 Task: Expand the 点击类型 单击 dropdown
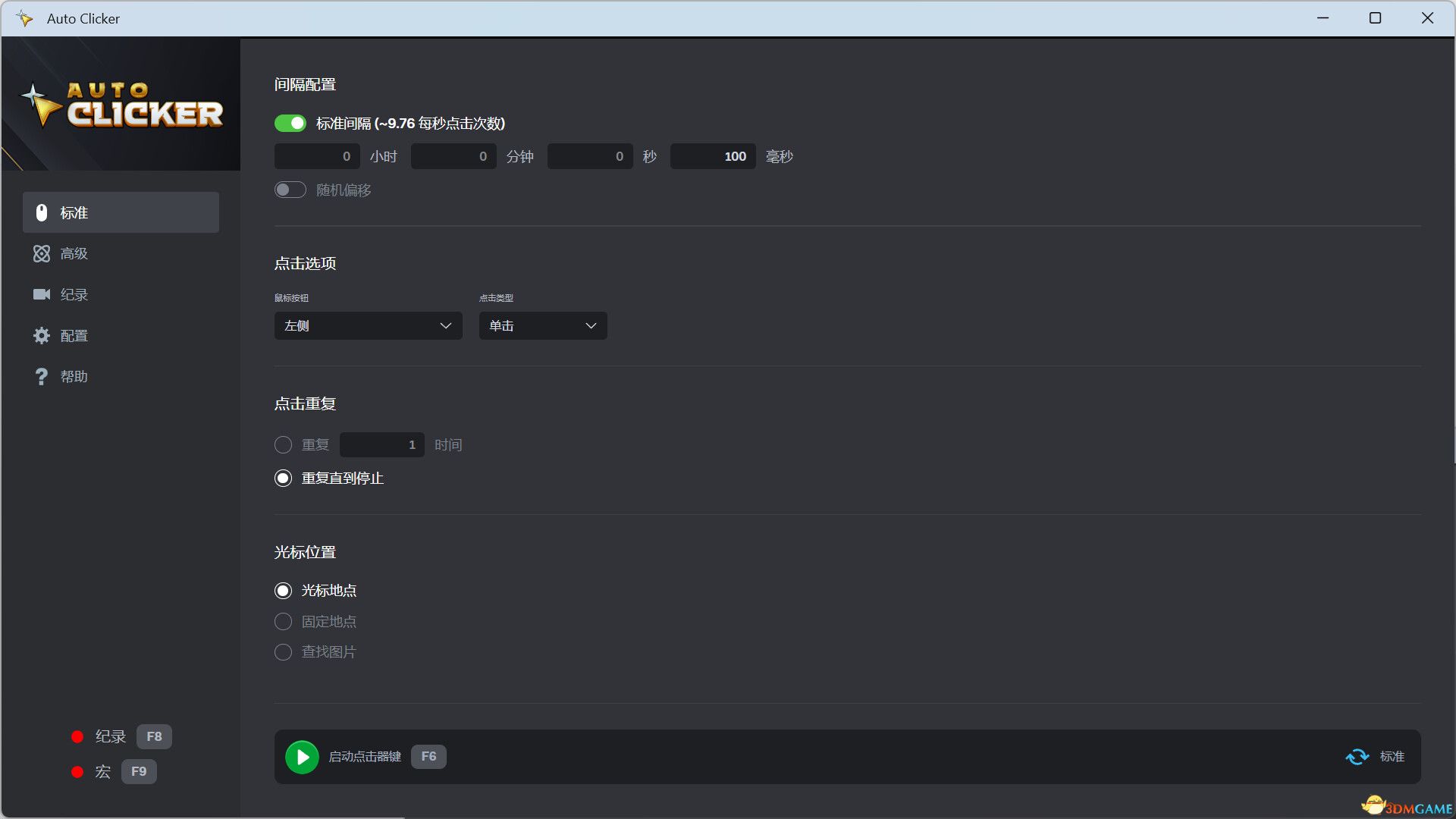(542, 326)
